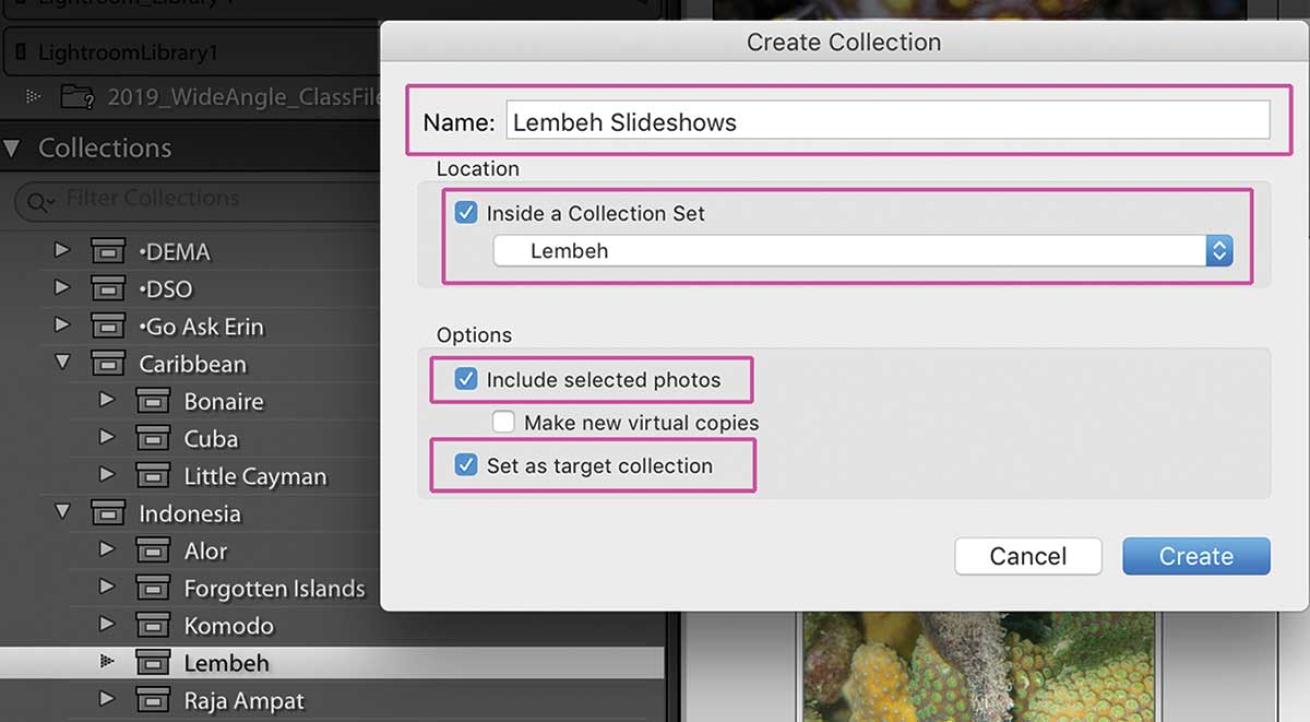Screen dimensions: 1310x722
Task: Toggle Set as target collection checkbox
Action: click(466, 465)
